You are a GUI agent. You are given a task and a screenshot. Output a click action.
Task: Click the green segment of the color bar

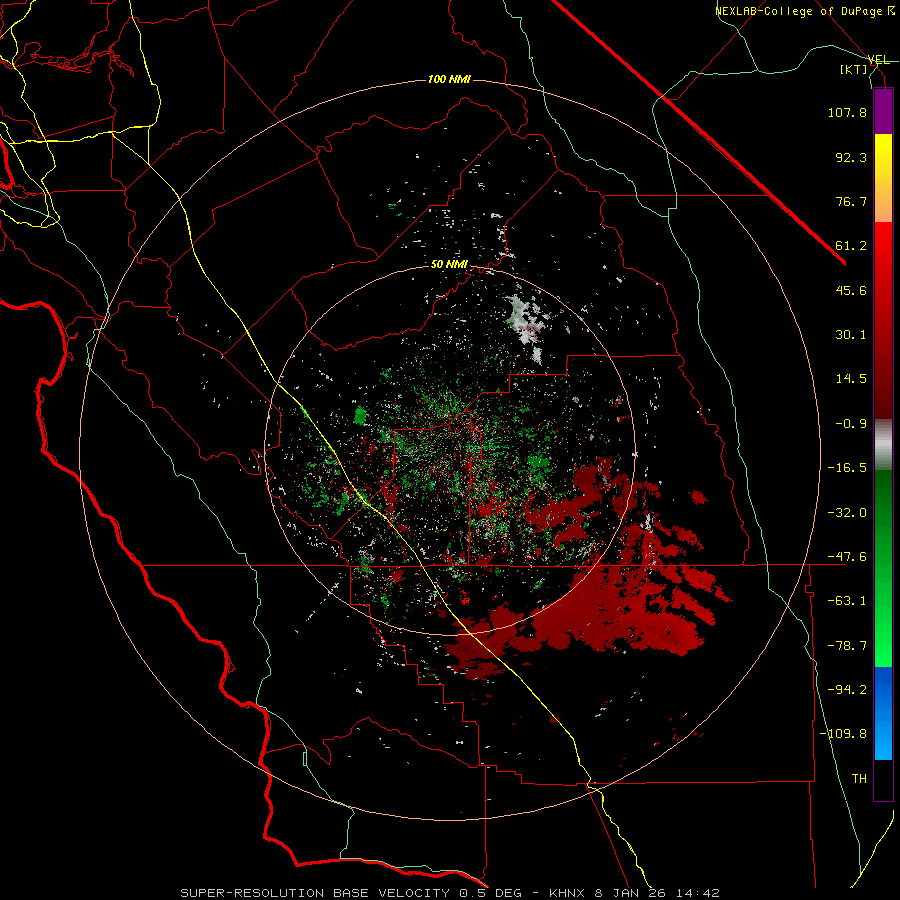click(883, 568)
